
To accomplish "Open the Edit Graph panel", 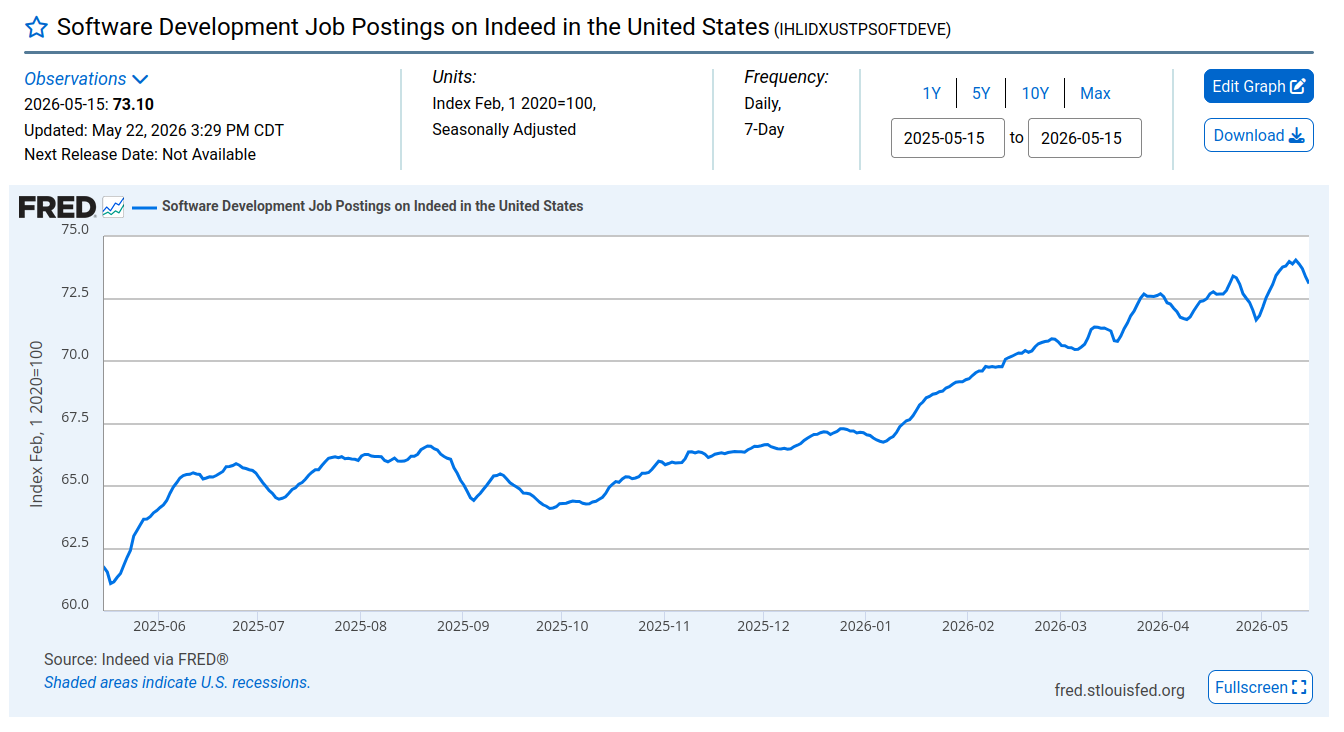I will [1259, 86].
